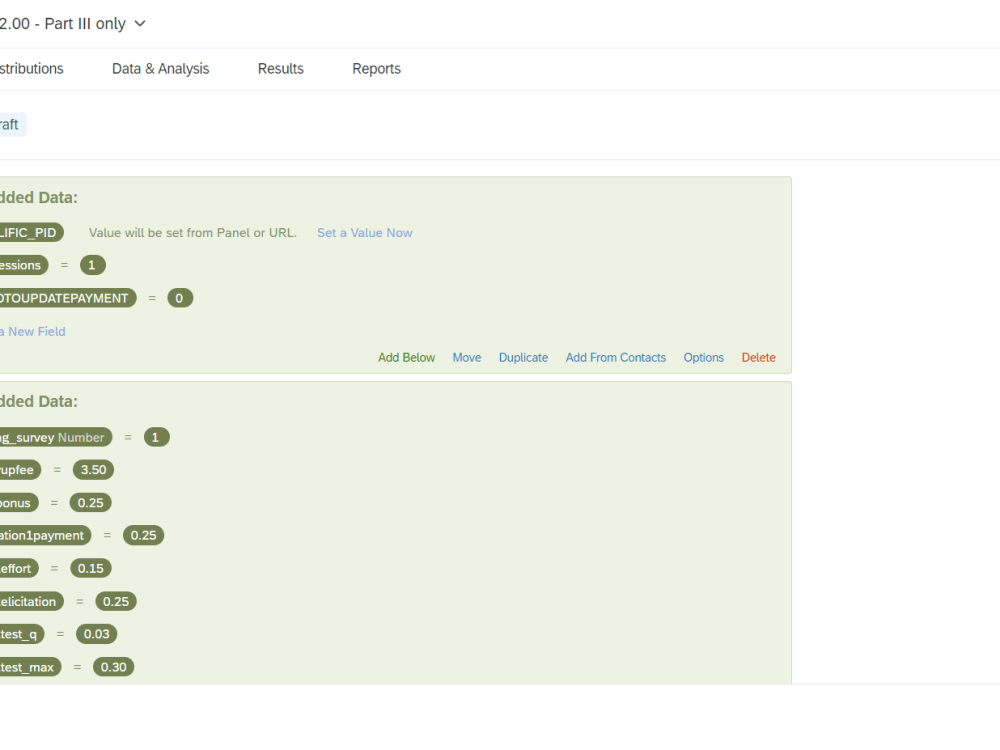Screen dimensions: 1000x750
Task: Select the Distributions tab
Action: 30,68
